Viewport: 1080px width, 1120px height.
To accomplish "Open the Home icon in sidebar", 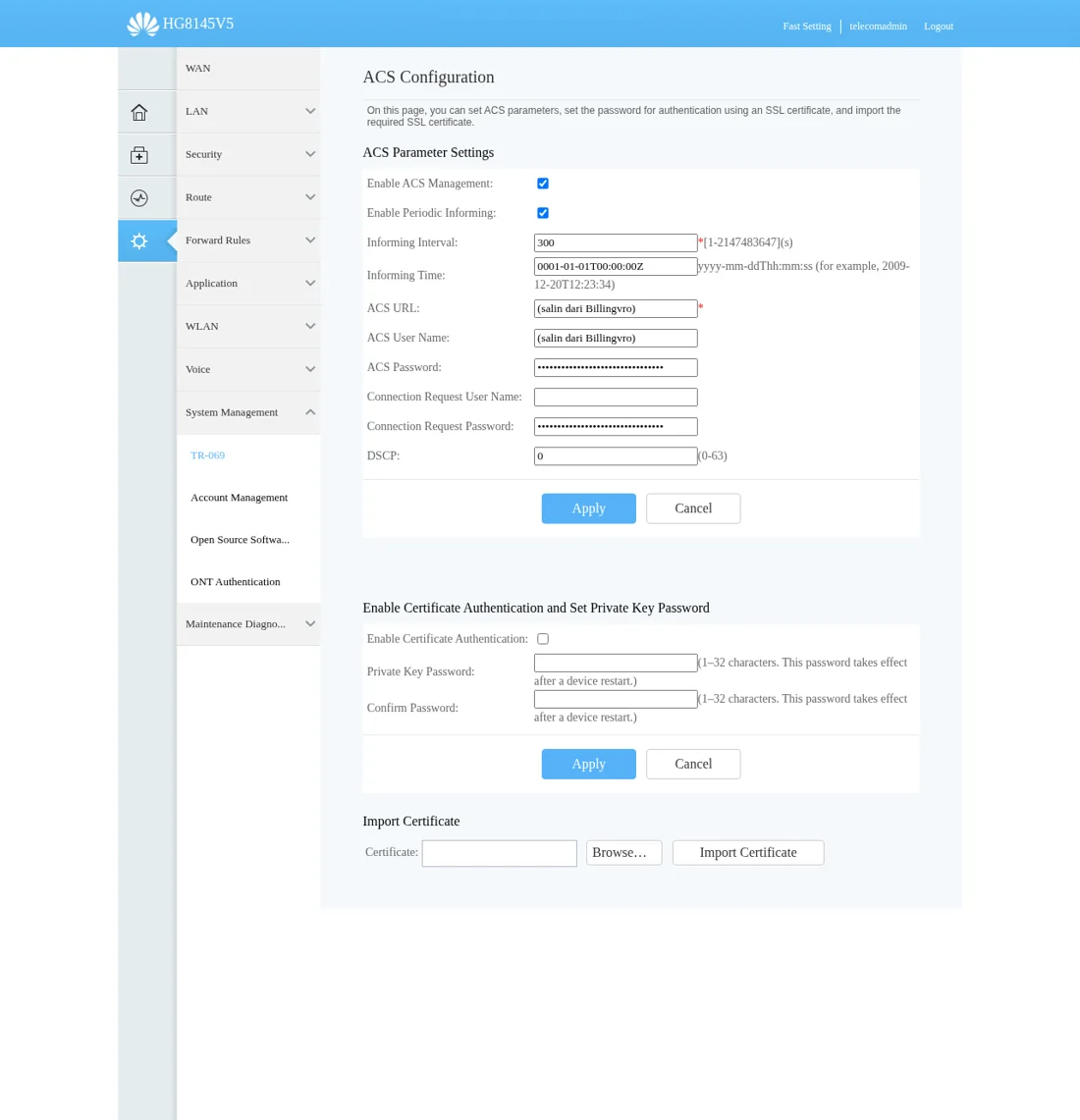I will point(139,112).
